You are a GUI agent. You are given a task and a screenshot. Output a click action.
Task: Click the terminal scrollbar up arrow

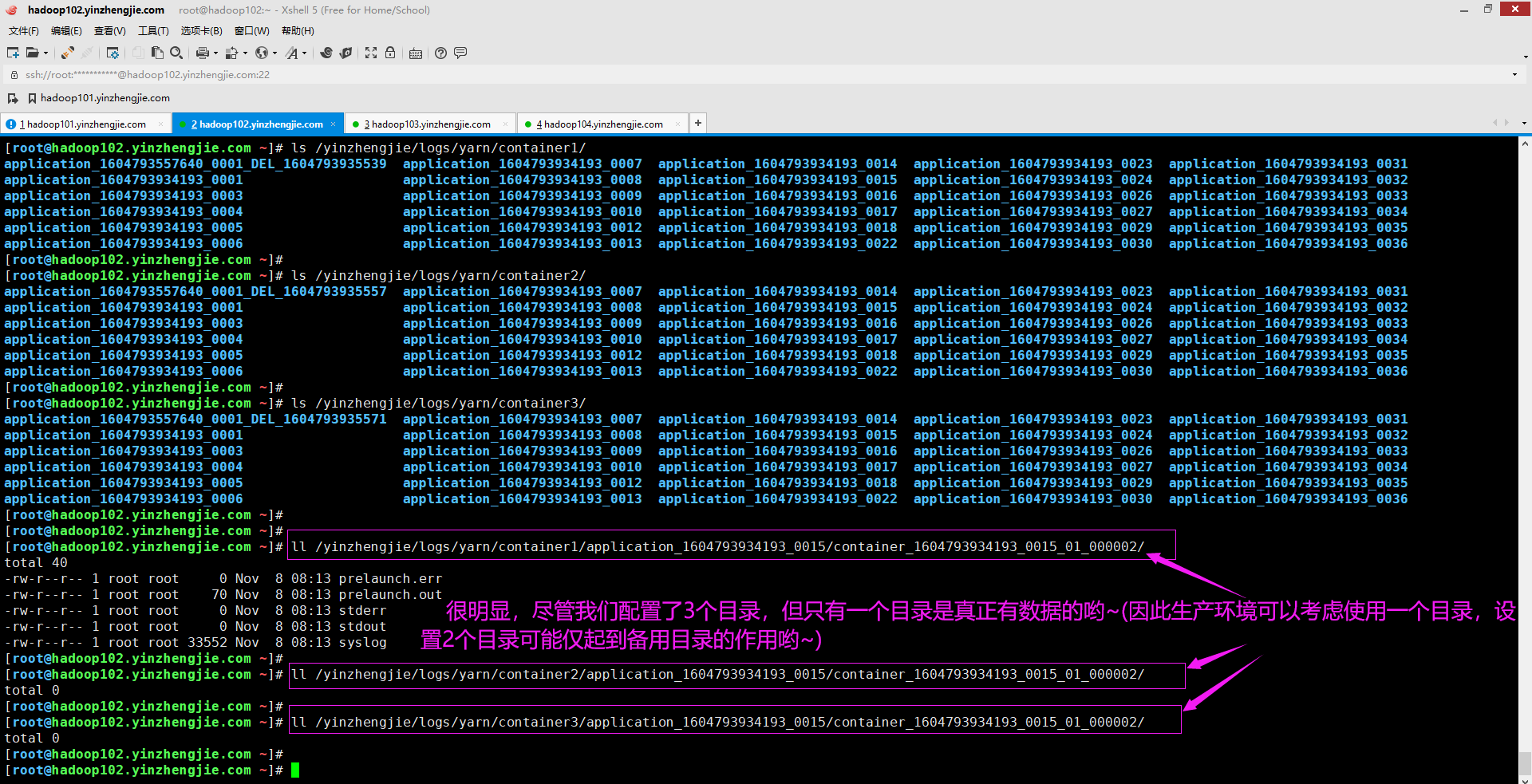(1525, 144)
